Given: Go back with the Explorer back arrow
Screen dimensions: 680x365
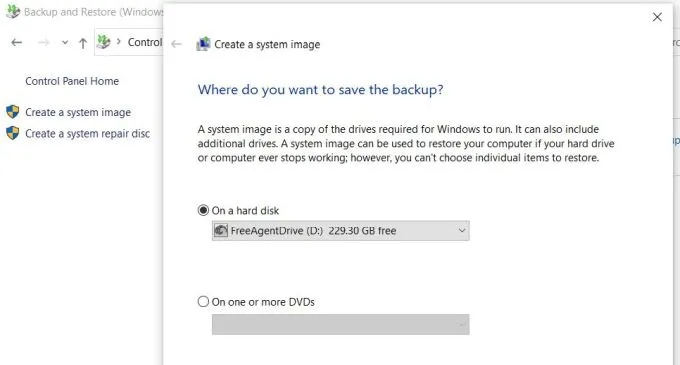Looking at the screenshot, I should [16, 42].
